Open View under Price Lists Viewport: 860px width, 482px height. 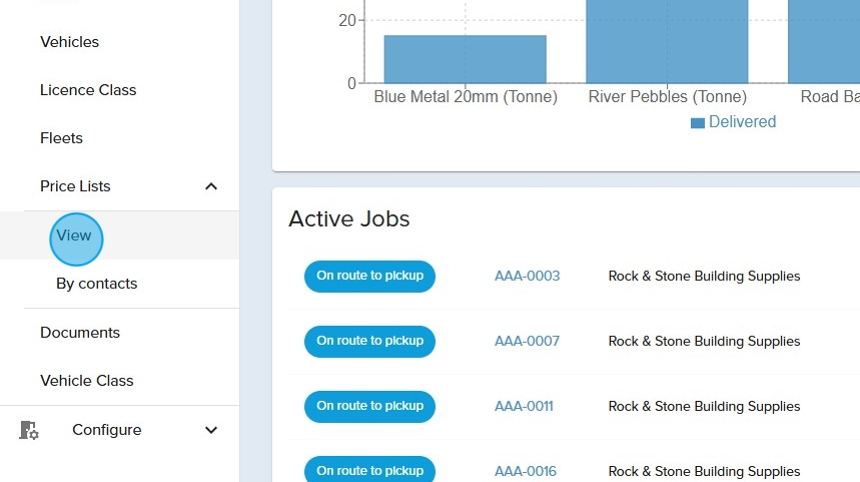(74, 236)
